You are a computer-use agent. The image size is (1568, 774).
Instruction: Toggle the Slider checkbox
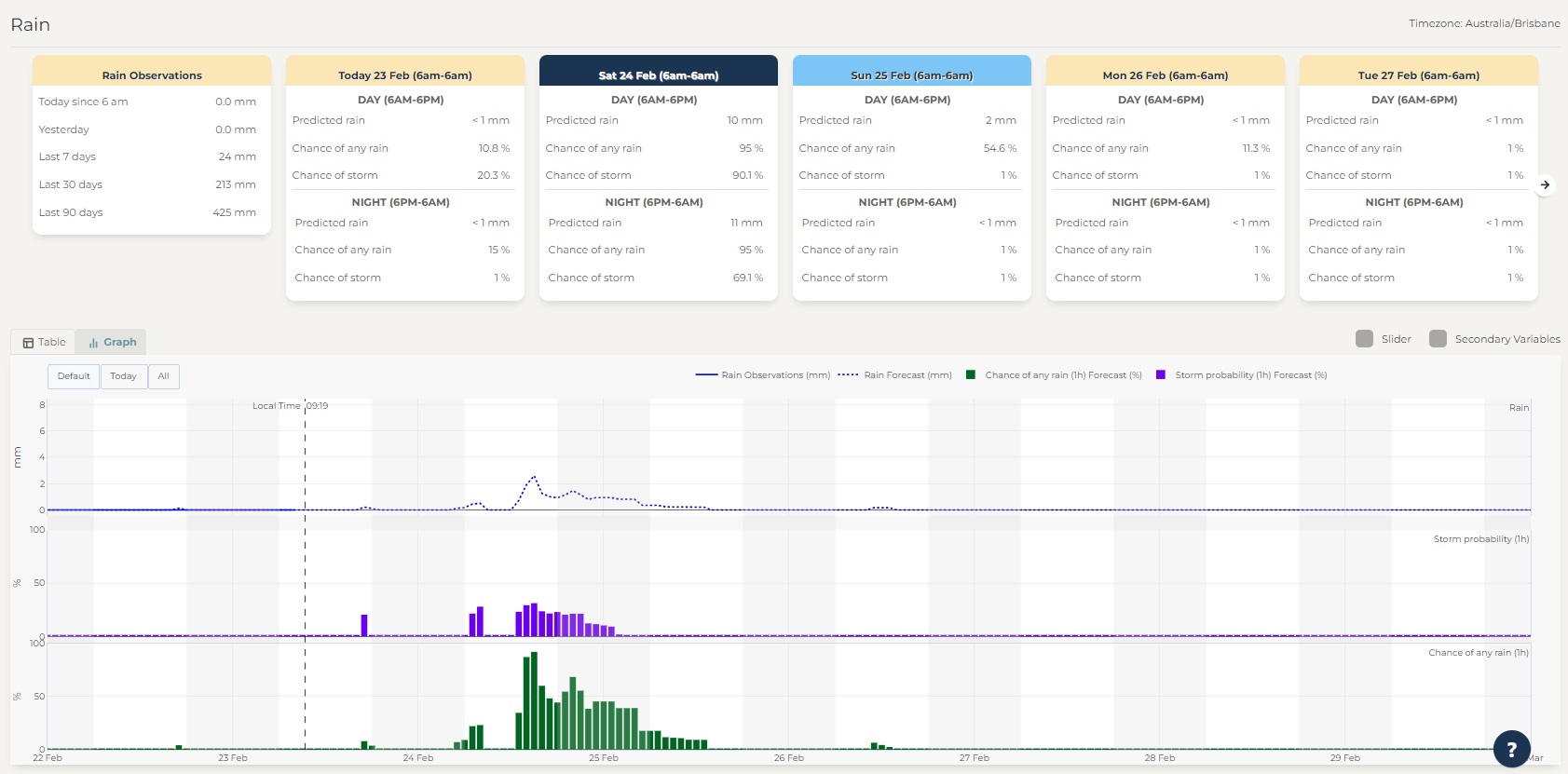click(x=1364, y=339)
